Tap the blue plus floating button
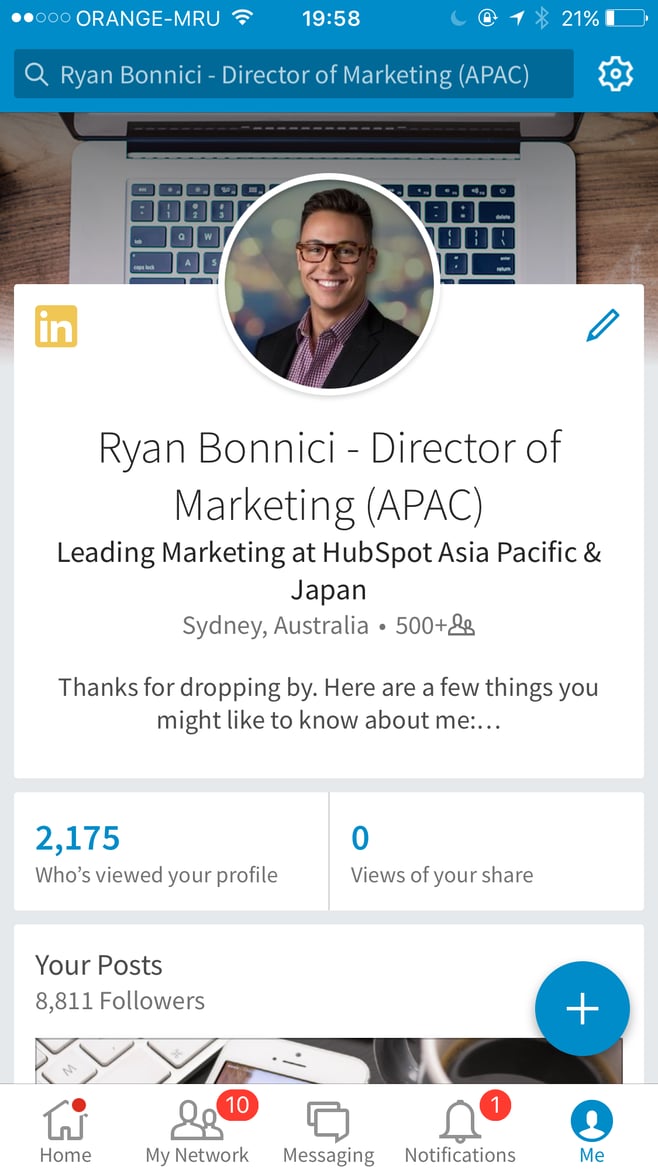The width and height of the screenshot is (658, 1170). click(582, 1008)
